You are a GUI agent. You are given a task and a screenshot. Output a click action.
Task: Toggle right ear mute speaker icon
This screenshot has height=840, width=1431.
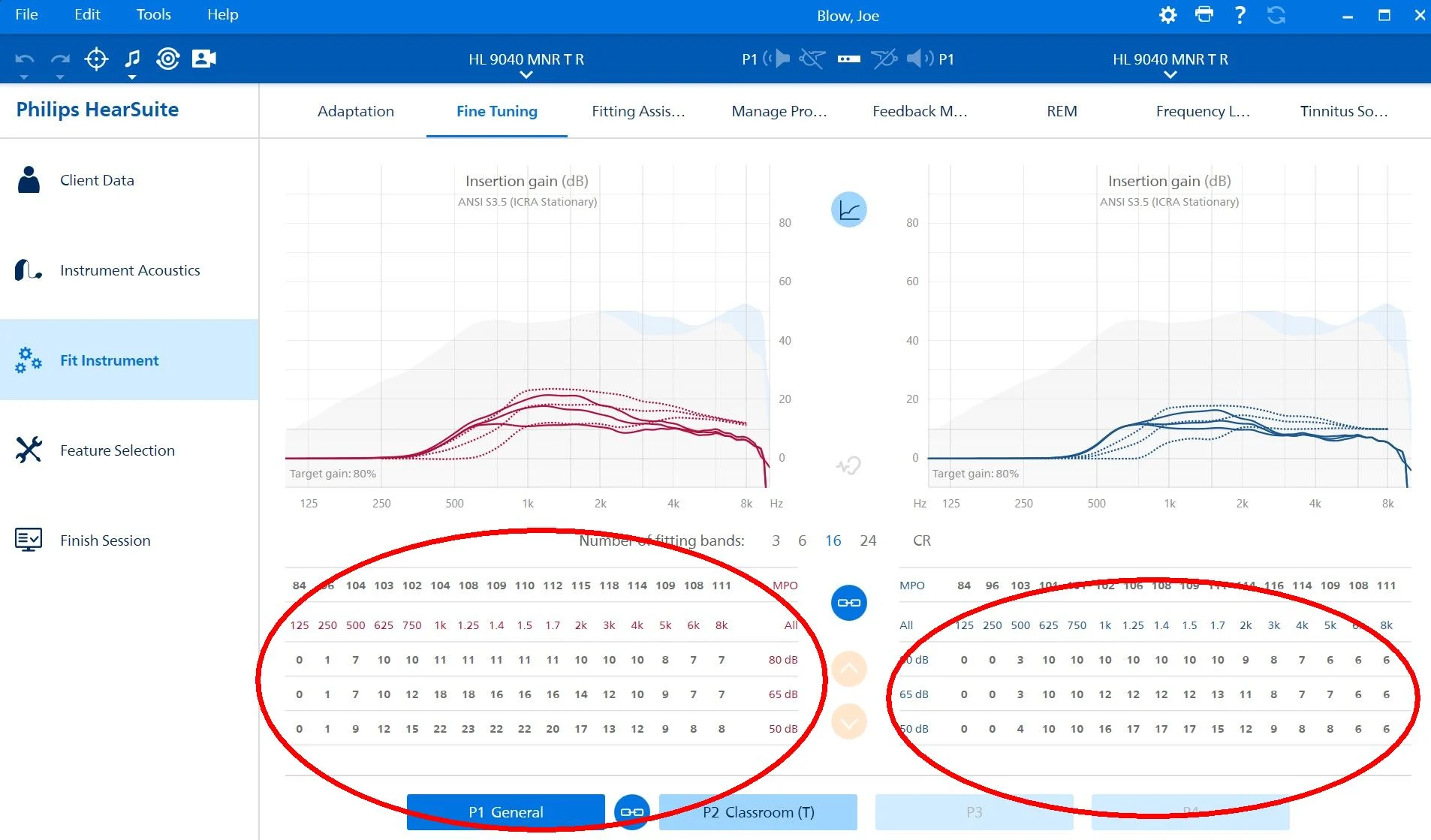[920, 59]
